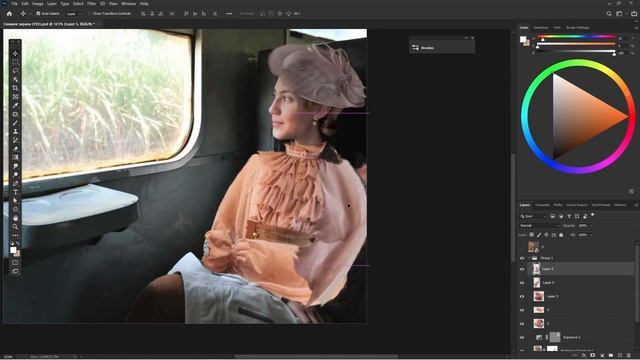Viewport: 640px width, 360px height.
Task: Open the Auto-Select Layer dropdown
Action: (73, 13)
